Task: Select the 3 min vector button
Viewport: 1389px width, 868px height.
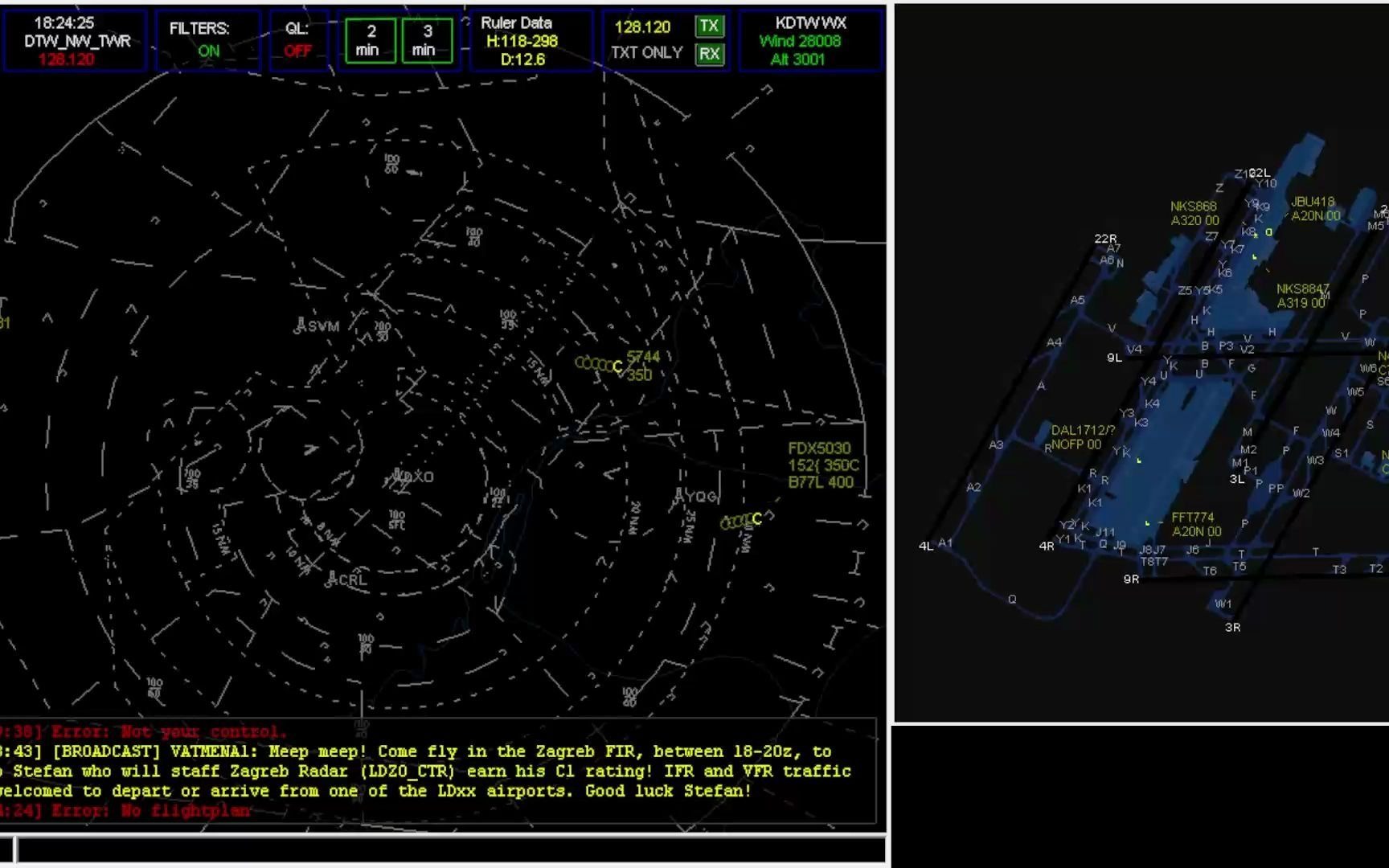Action: [427, 40]
